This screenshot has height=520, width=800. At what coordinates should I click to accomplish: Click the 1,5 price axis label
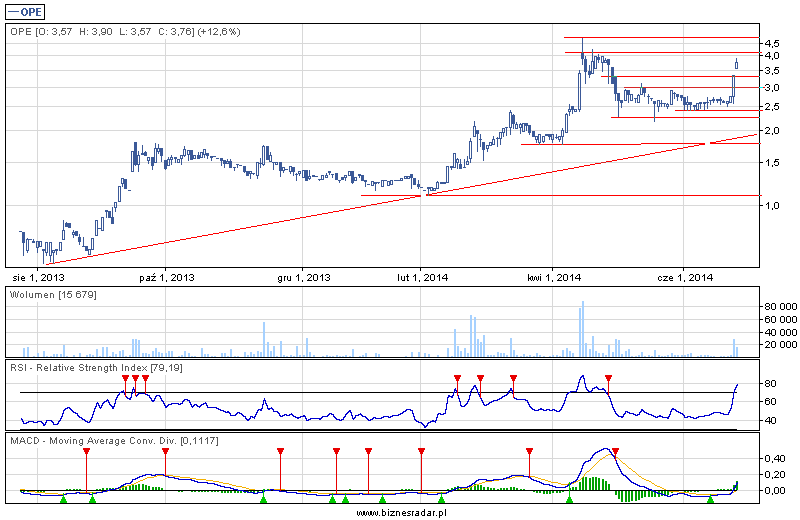(772, 162)
